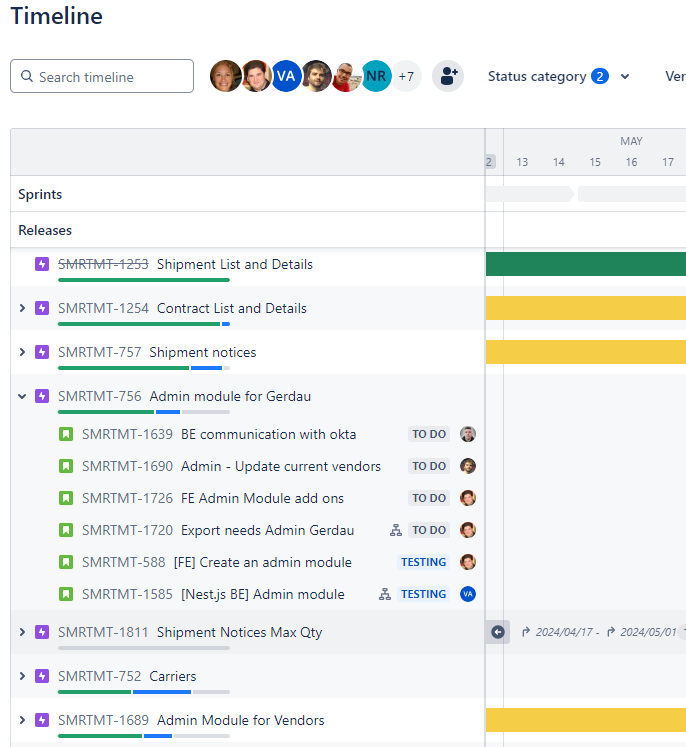686x747 pixels.
Task: Select the Releases row label
Action: pos(45,230)
